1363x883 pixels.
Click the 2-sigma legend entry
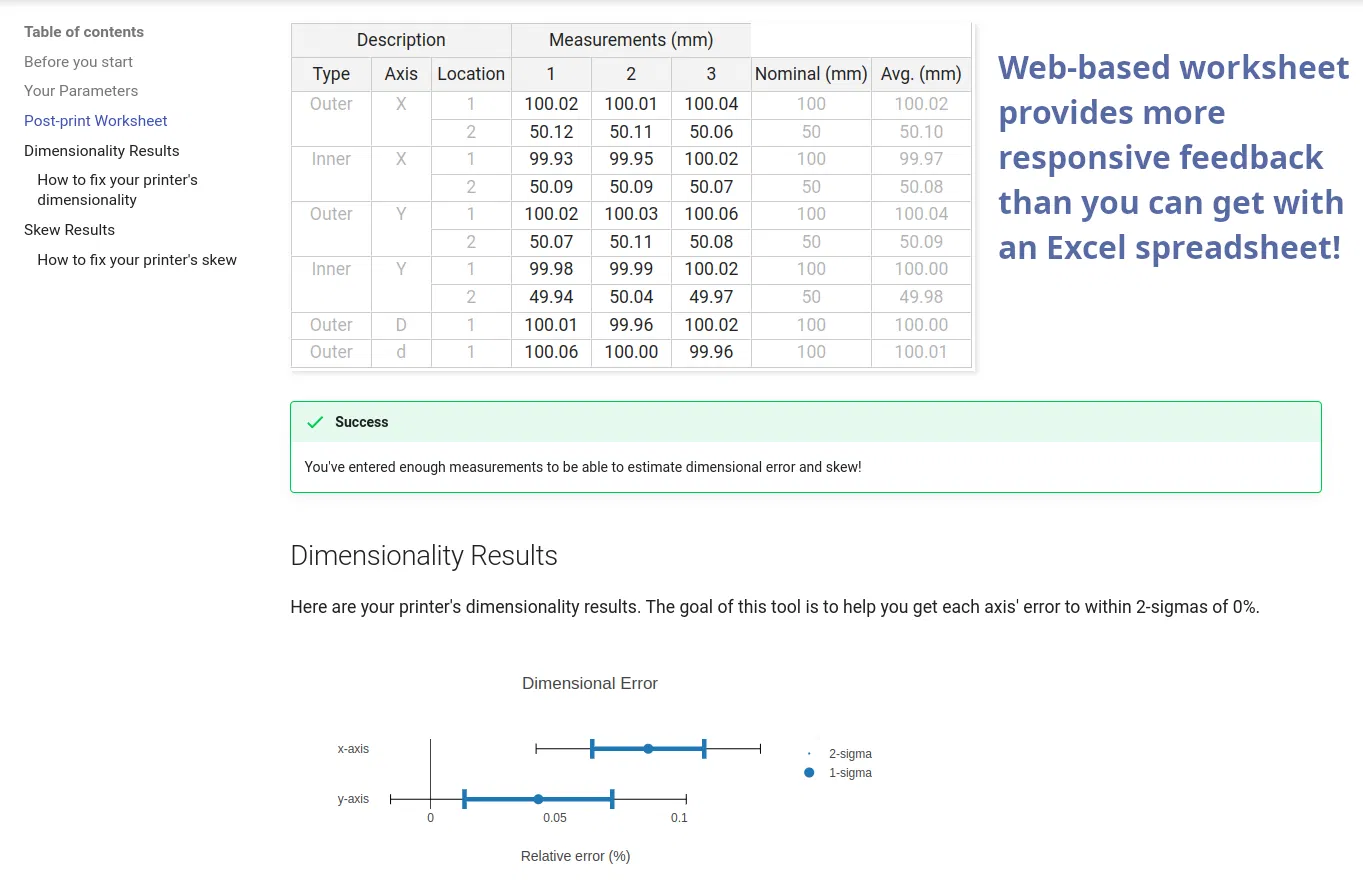tap(849, 754)
